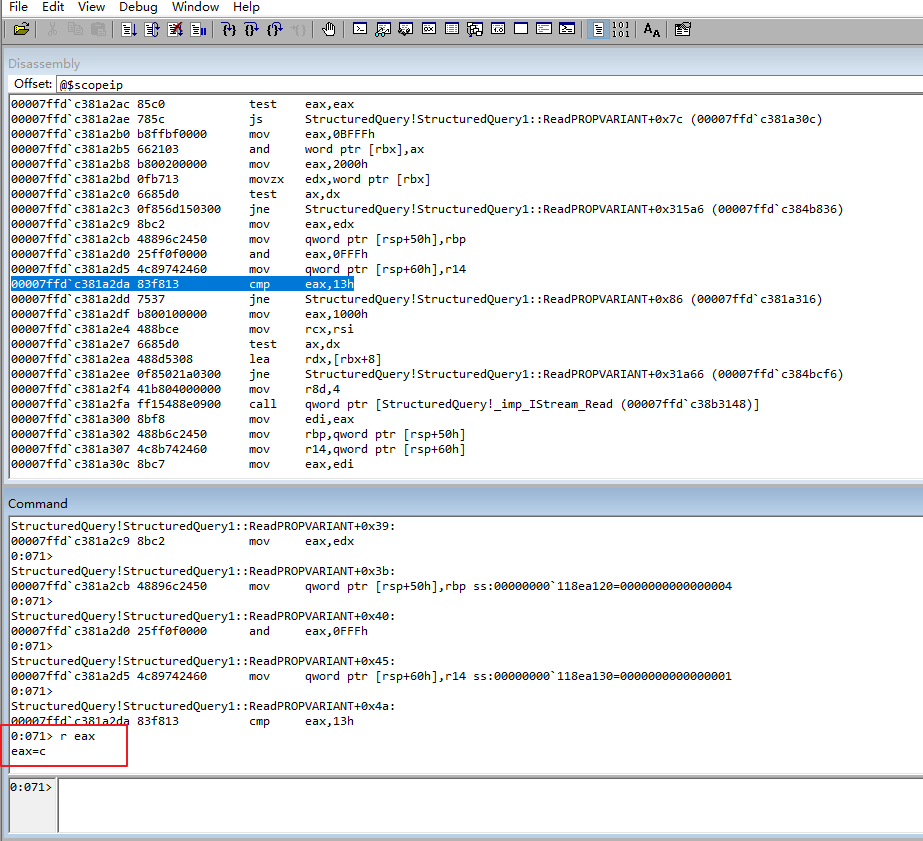Select the mov rbp,qword ptr [rsp+50h] line
Screen dimensions: 923x841
coord(238,434)
